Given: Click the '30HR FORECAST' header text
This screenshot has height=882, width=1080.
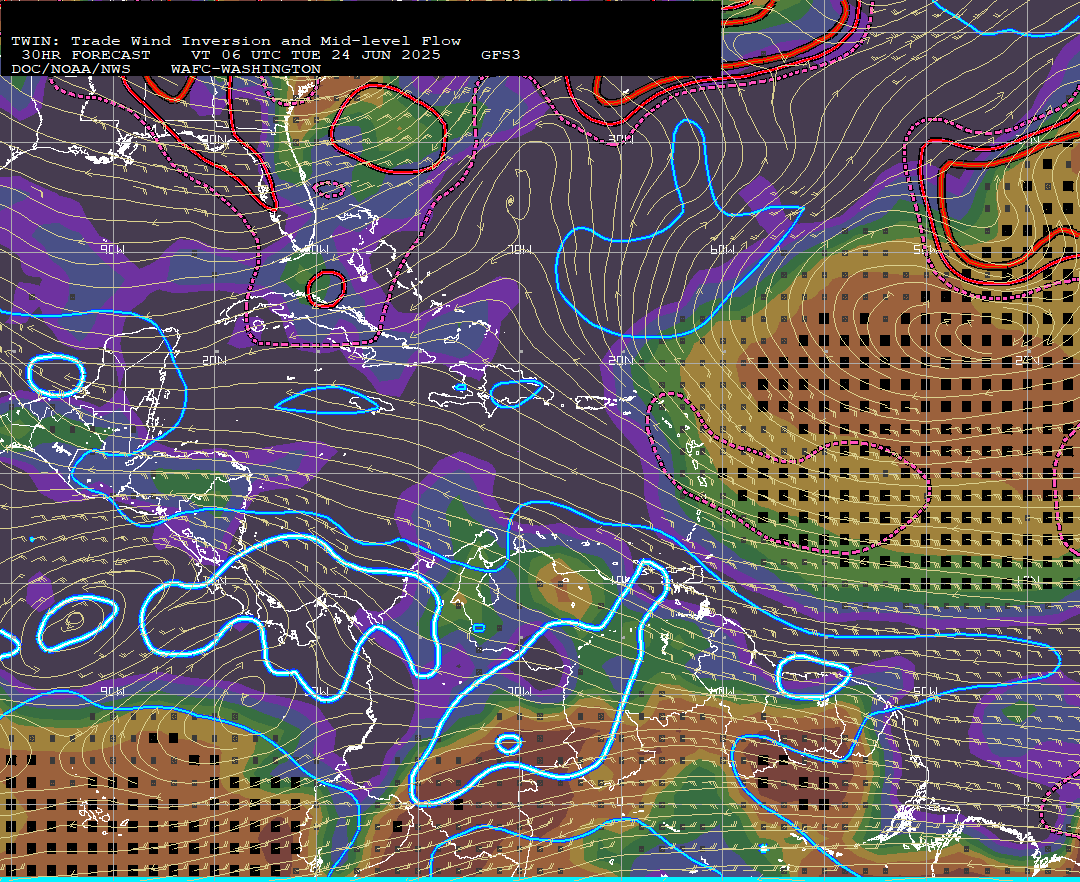Looking at the screenshot, I should click(85, 55).
